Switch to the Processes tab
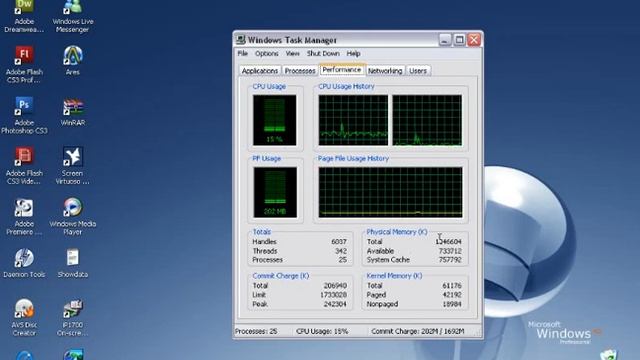This screenshot has height=360, width=640. click(x=300, y=71)
